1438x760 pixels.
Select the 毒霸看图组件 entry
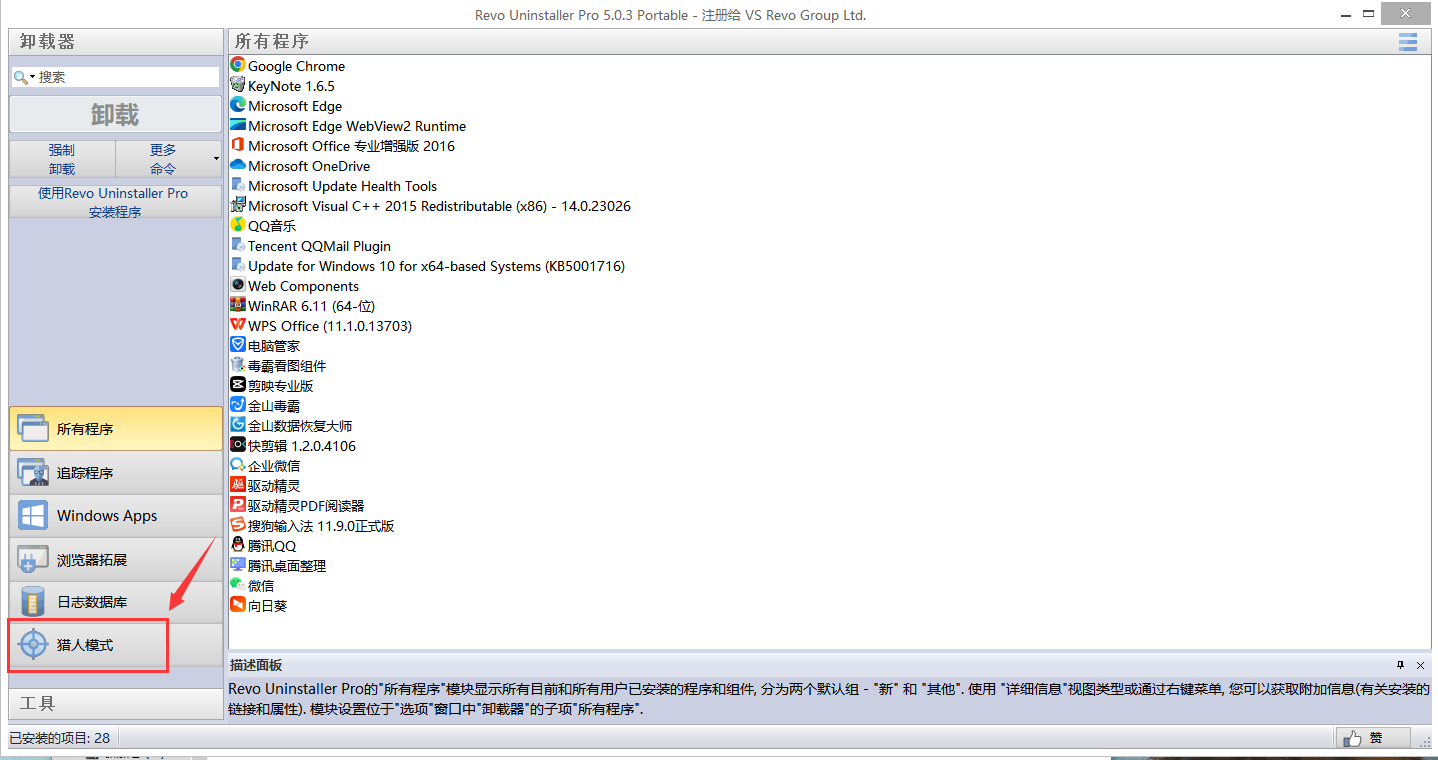(x=287, y=365)
